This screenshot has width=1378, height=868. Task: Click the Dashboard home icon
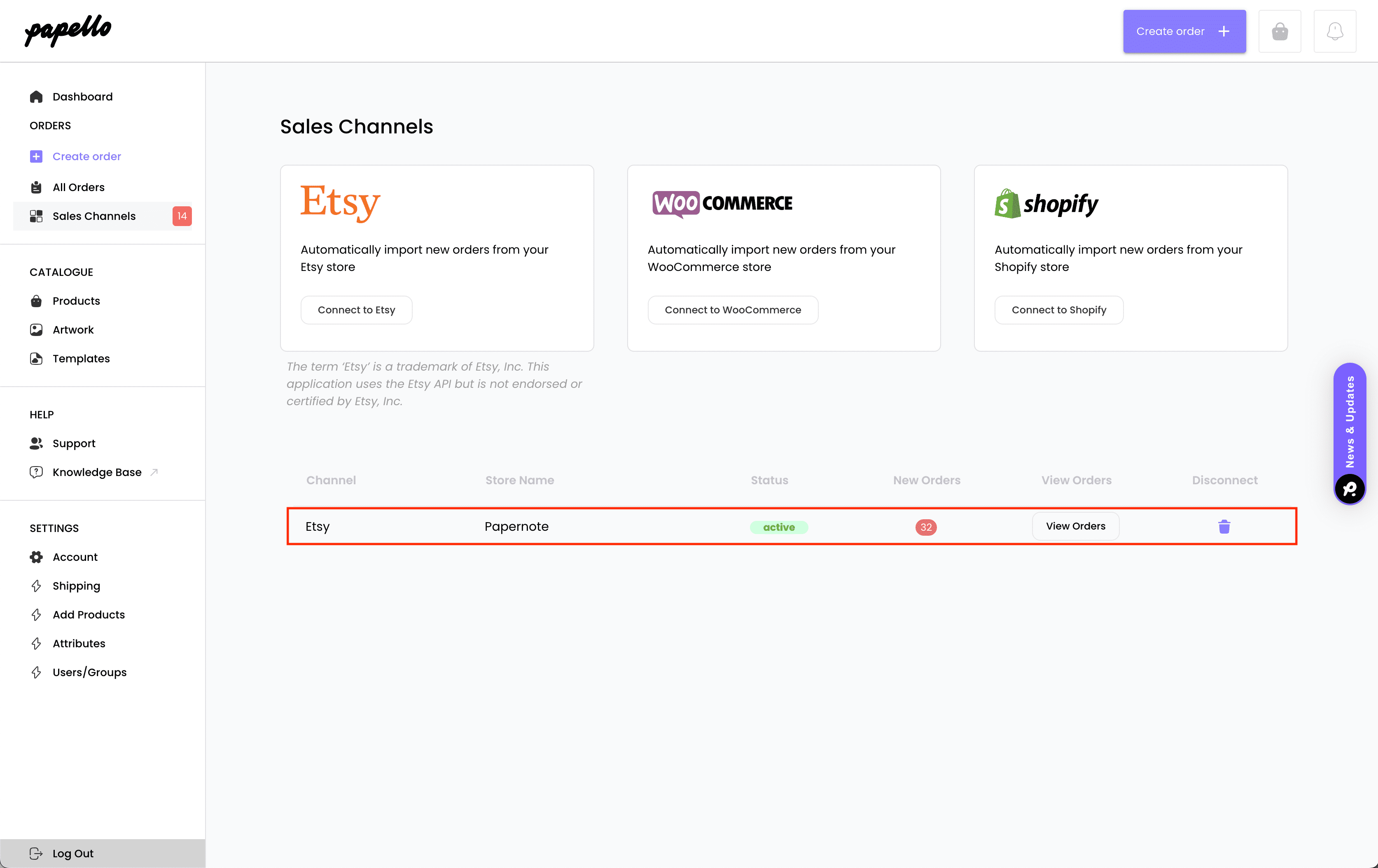(36, 97)
